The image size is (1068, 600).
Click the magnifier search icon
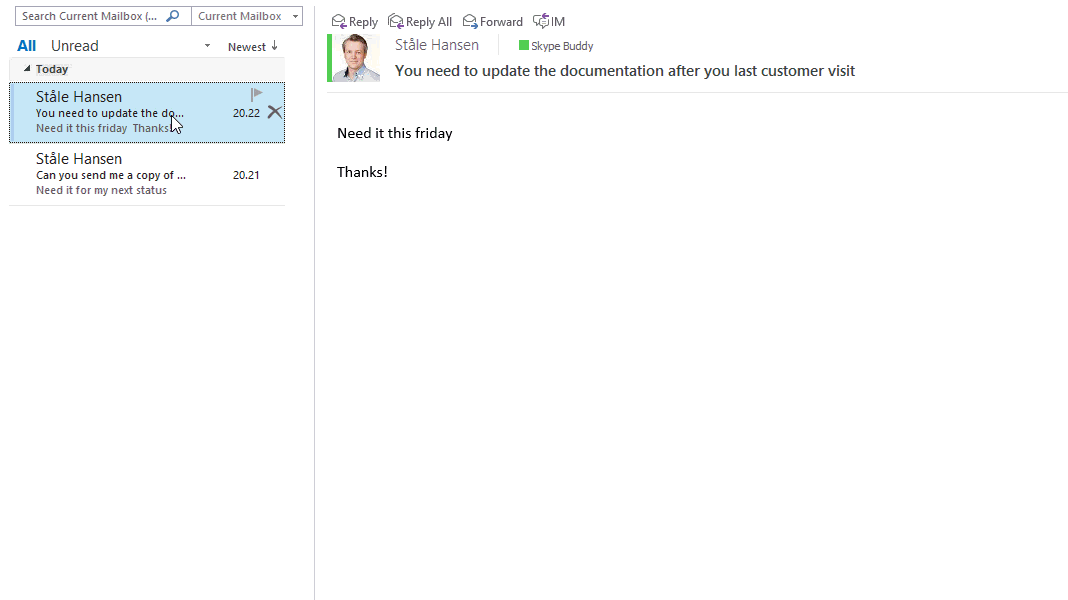click(x=172, y=16)
